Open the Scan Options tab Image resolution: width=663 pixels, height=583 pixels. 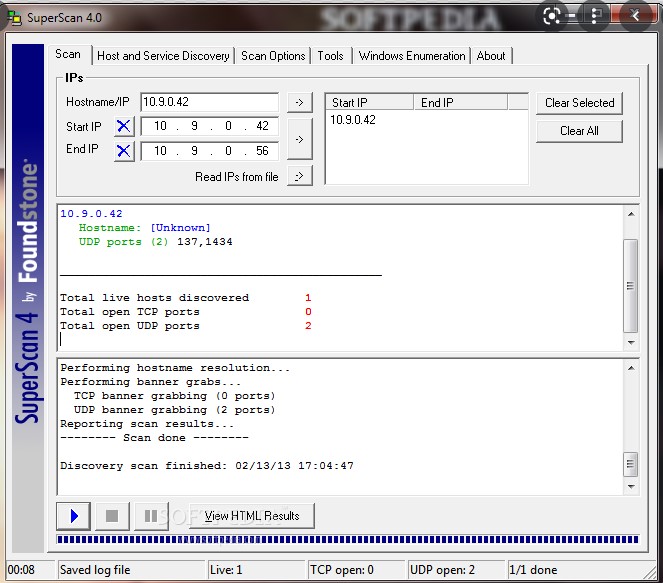point(273,56)
